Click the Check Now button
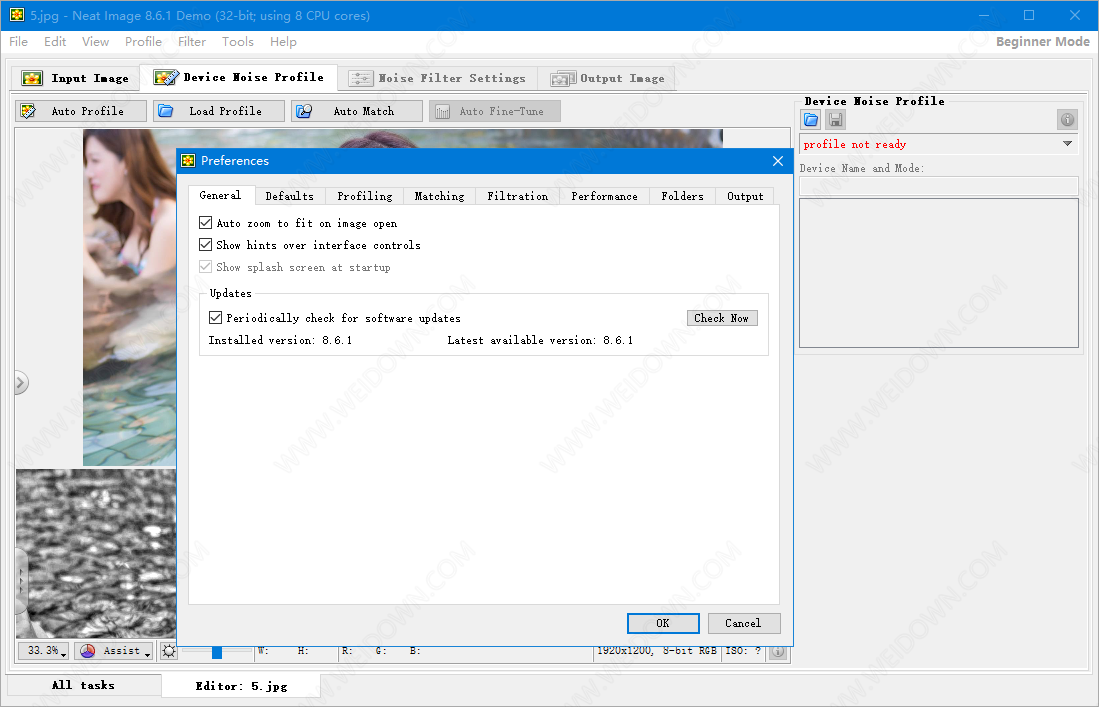Viewport: 1099px width, 707px height. pyautogui.click(x=722, y=318)
